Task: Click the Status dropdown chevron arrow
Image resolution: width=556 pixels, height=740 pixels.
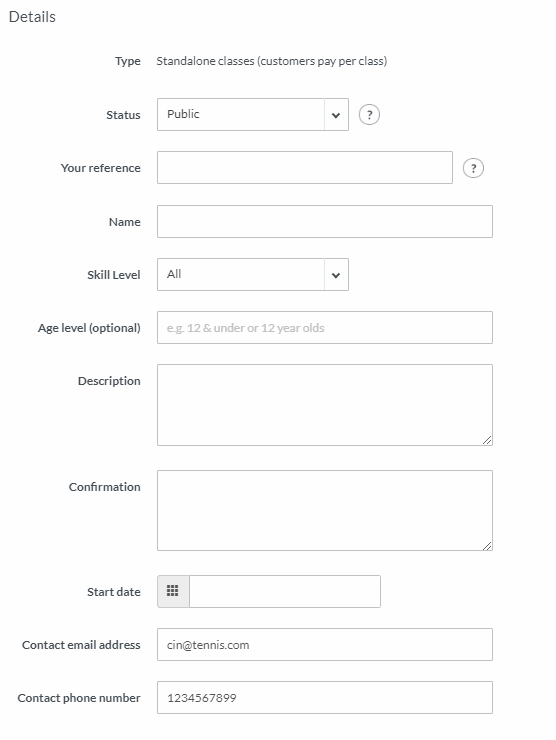Action: [x=336, y=115]
